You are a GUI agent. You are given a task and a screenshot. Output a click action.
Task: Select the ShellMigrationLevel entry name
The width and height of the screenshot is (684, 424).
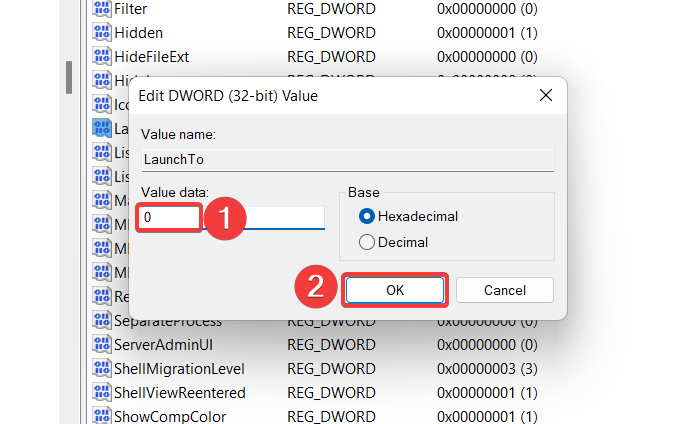coord(179,368)
